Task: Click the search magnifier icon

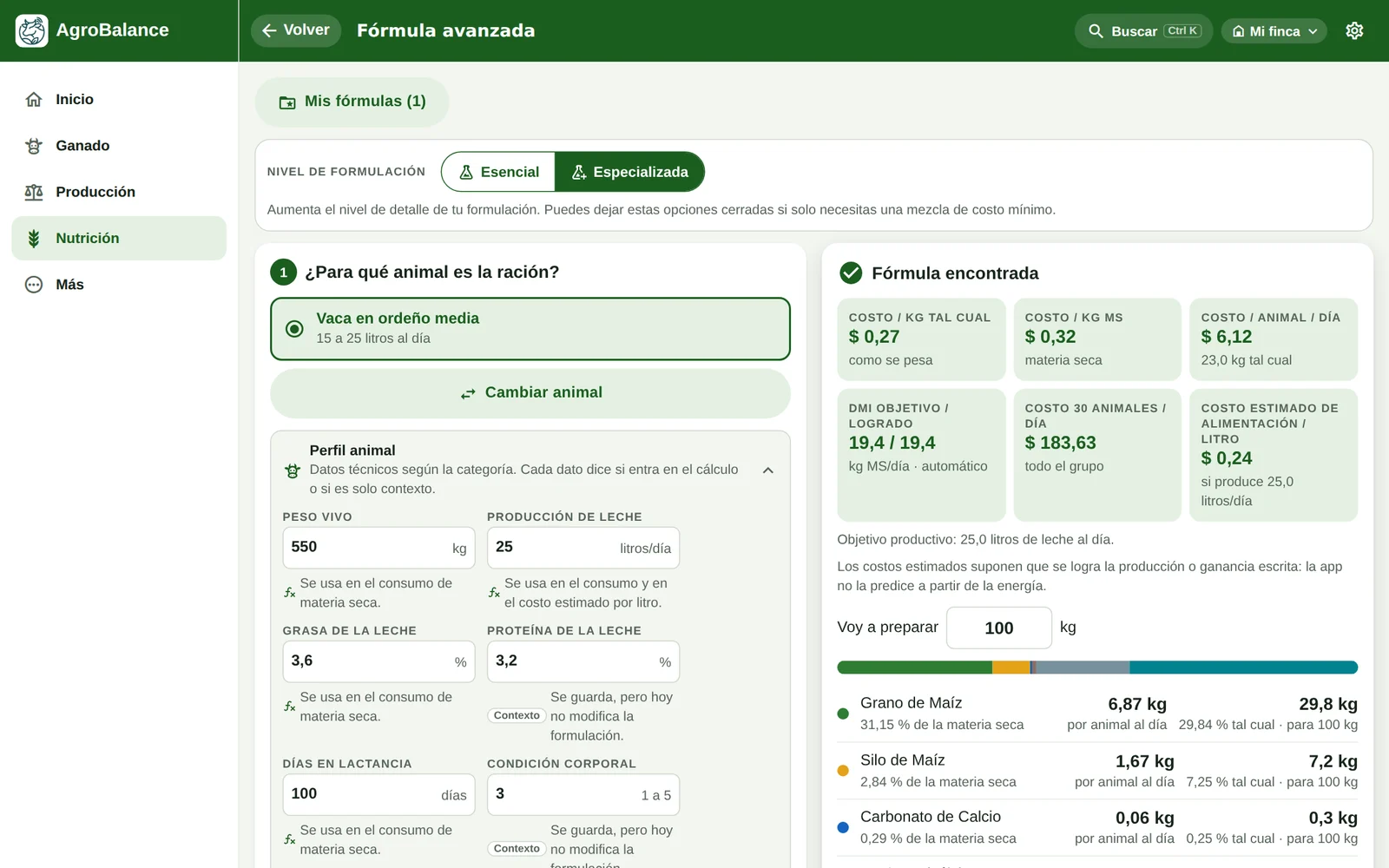Action: click(1096, 31)
